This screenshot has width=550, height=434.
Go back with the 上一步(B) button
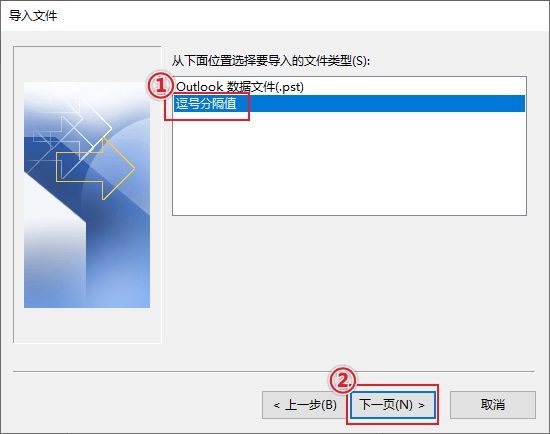click(x=304, y=405)
